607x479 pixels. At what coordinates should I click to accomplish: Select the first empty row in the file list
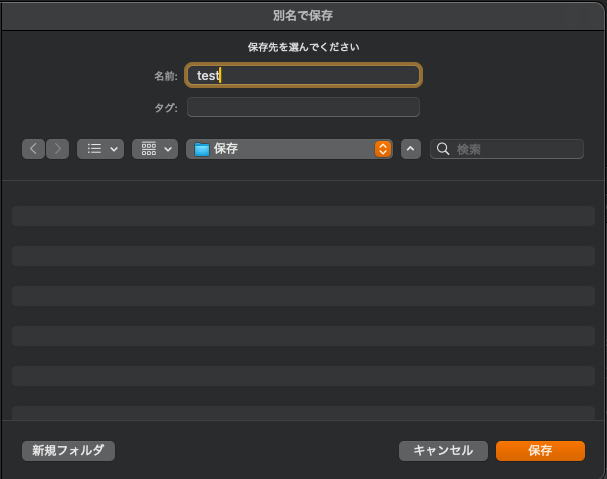[304, 216]
